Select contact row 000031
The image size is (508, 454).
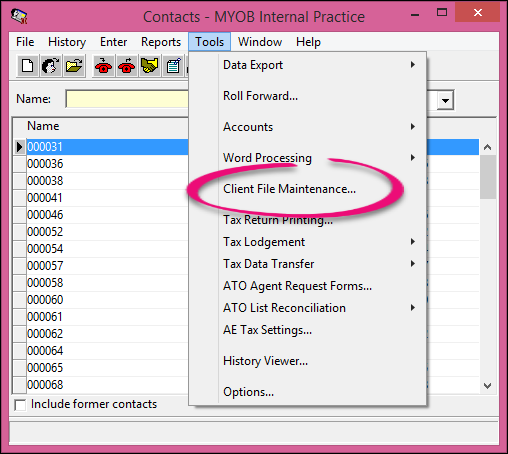(x=107, y=147)
